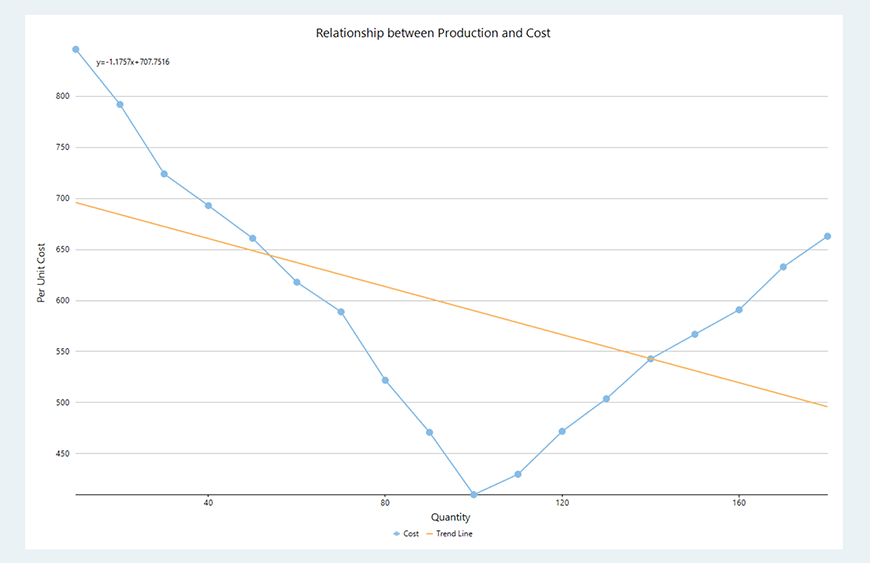Image resolution: width=870 pixels, height=563 pixels.
Task: Click the trend line equation label y=-1.1757x+707.7516
Action: [x=133, y=62]
